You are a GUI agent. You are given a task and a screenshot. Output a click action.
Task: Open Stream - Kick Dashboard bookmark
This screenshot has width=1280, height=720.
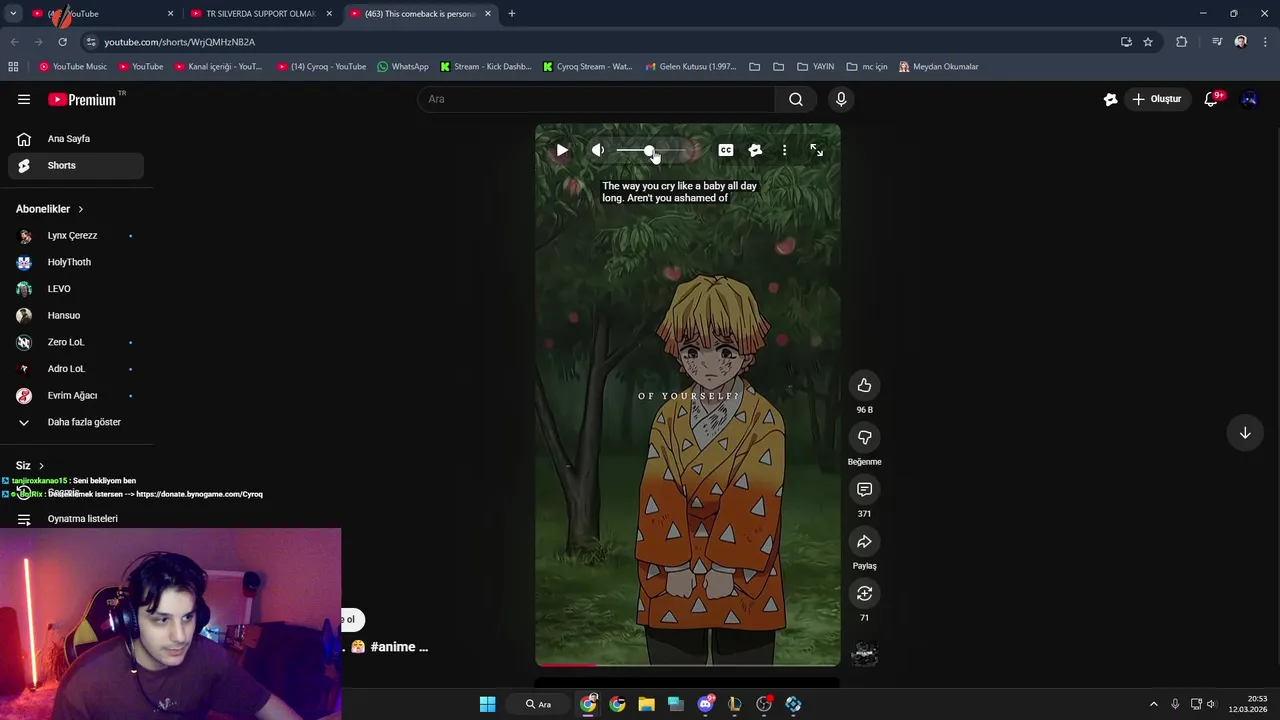coord(486,67)
